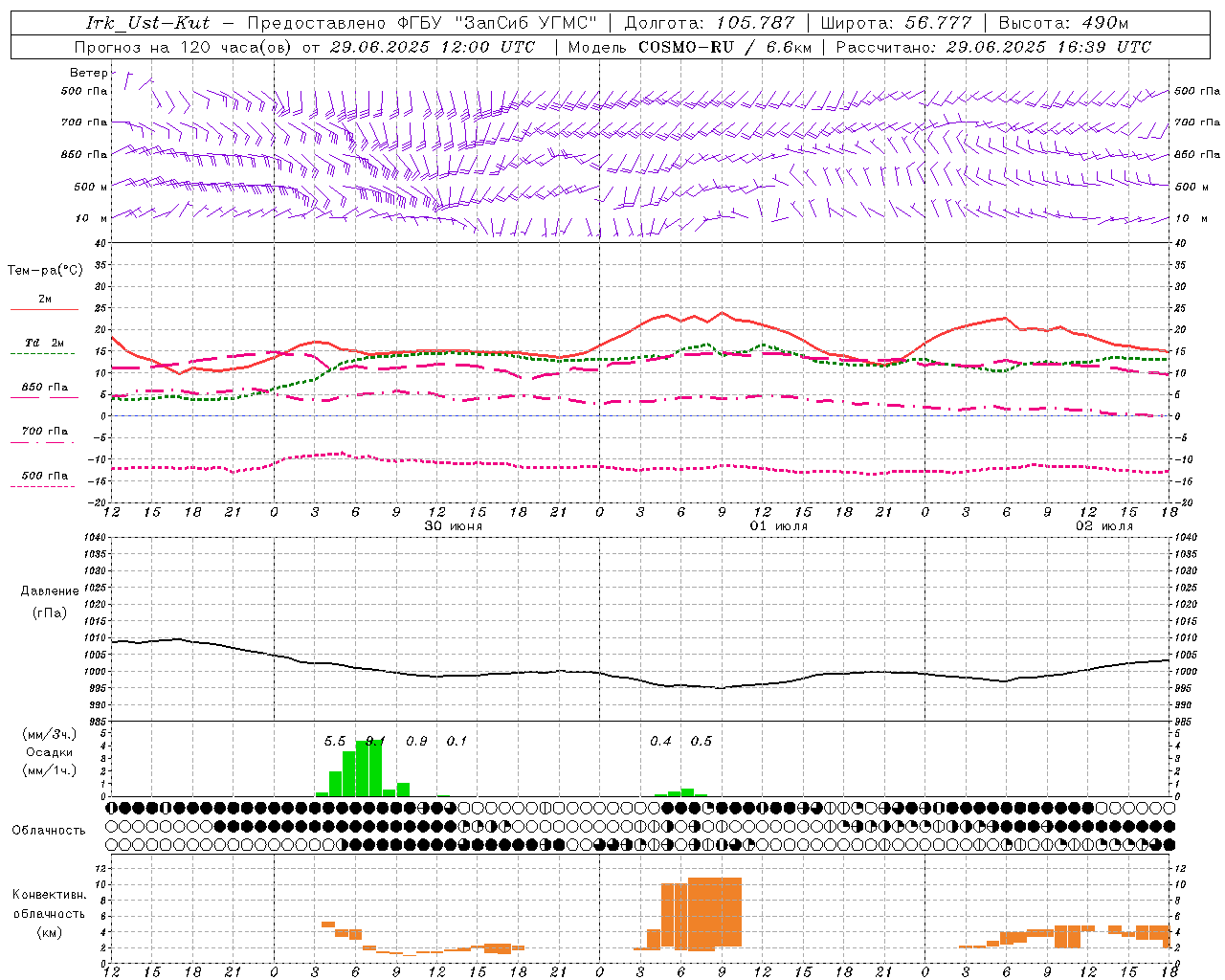Click the Осадки panel label
Screen dimensions: 1225x980
click(49, 752)
